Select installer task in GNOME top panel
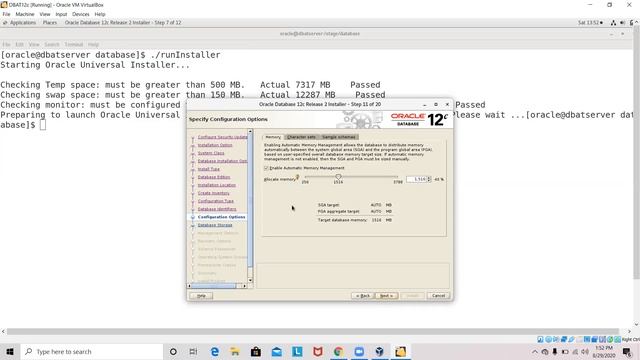The image size is (640, 360). click(x=123, y=23)
